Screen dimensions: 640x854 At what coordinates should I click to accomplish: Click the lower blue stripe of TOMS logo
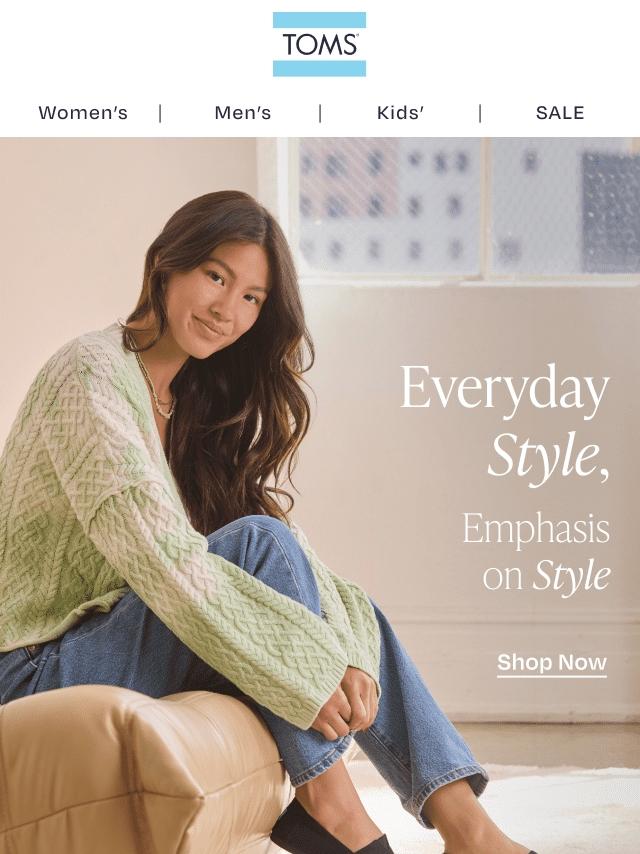pyautogui.click(x=319, y=68)
